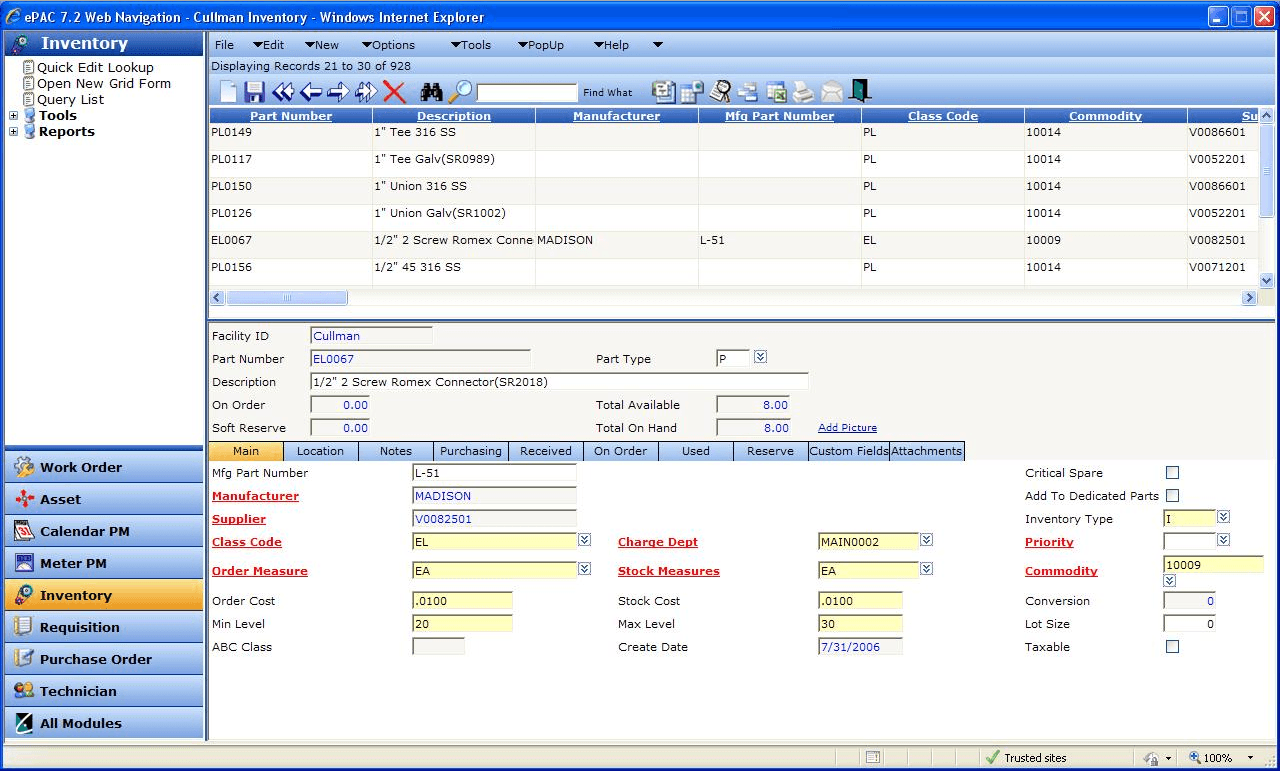This screenshot has height=771, width=1280.
Task: Switch to the Attachments tab
Action: [x=927, y=451]
